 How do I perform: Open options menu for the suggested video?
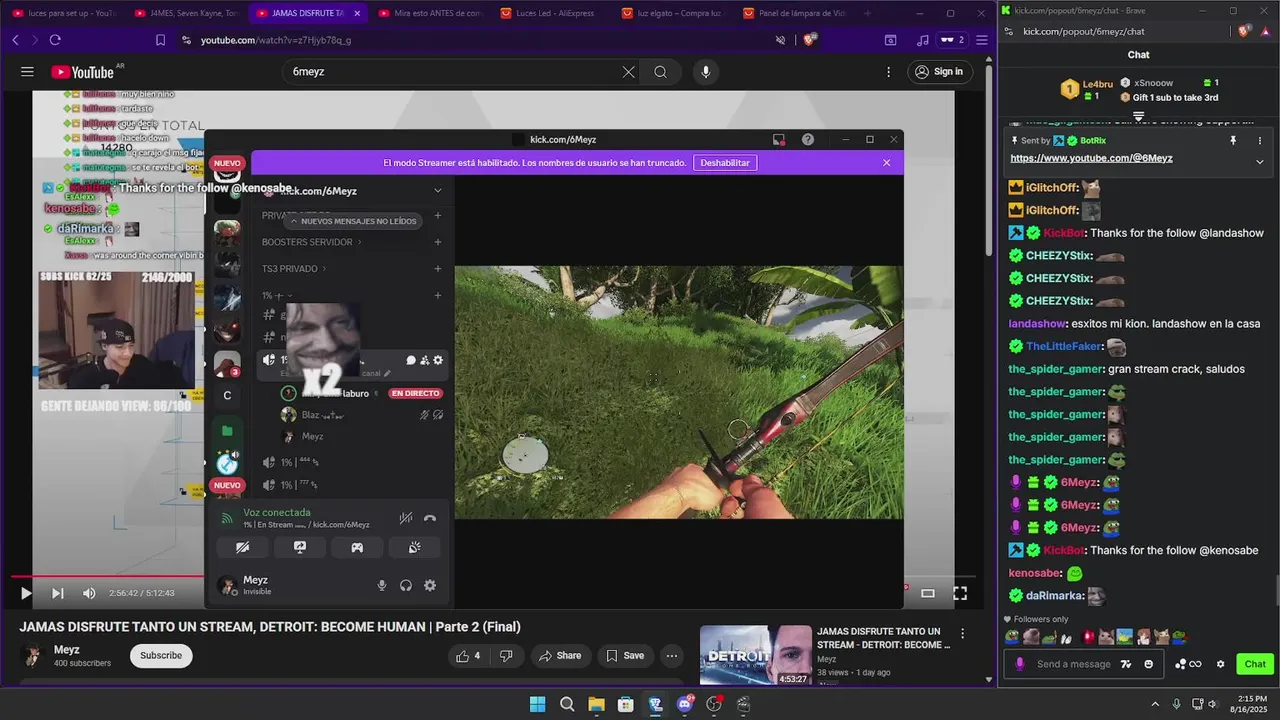coord(963,634)
